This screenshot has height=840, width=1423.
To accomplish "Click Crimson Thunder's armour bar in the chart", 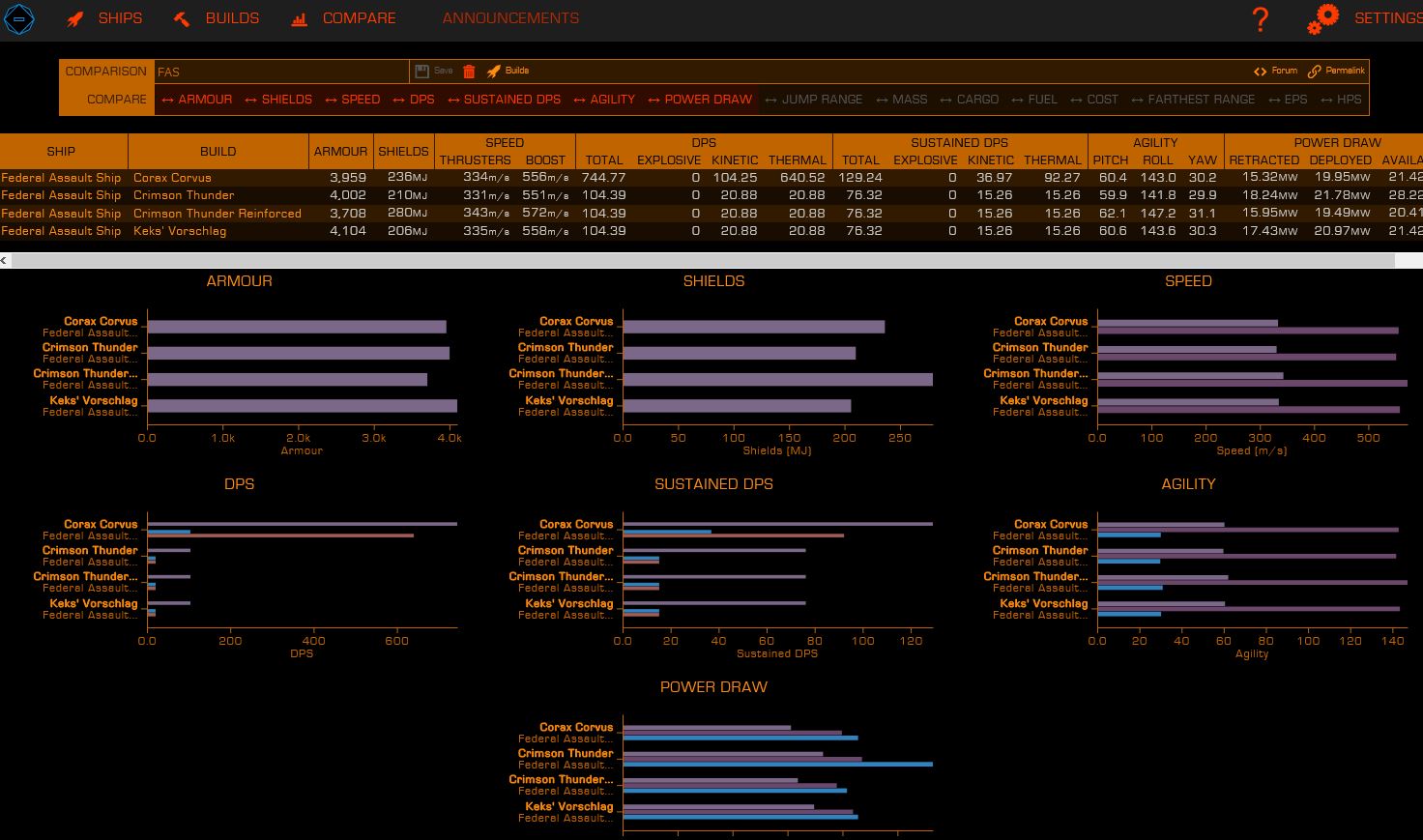I will [298, 354].
